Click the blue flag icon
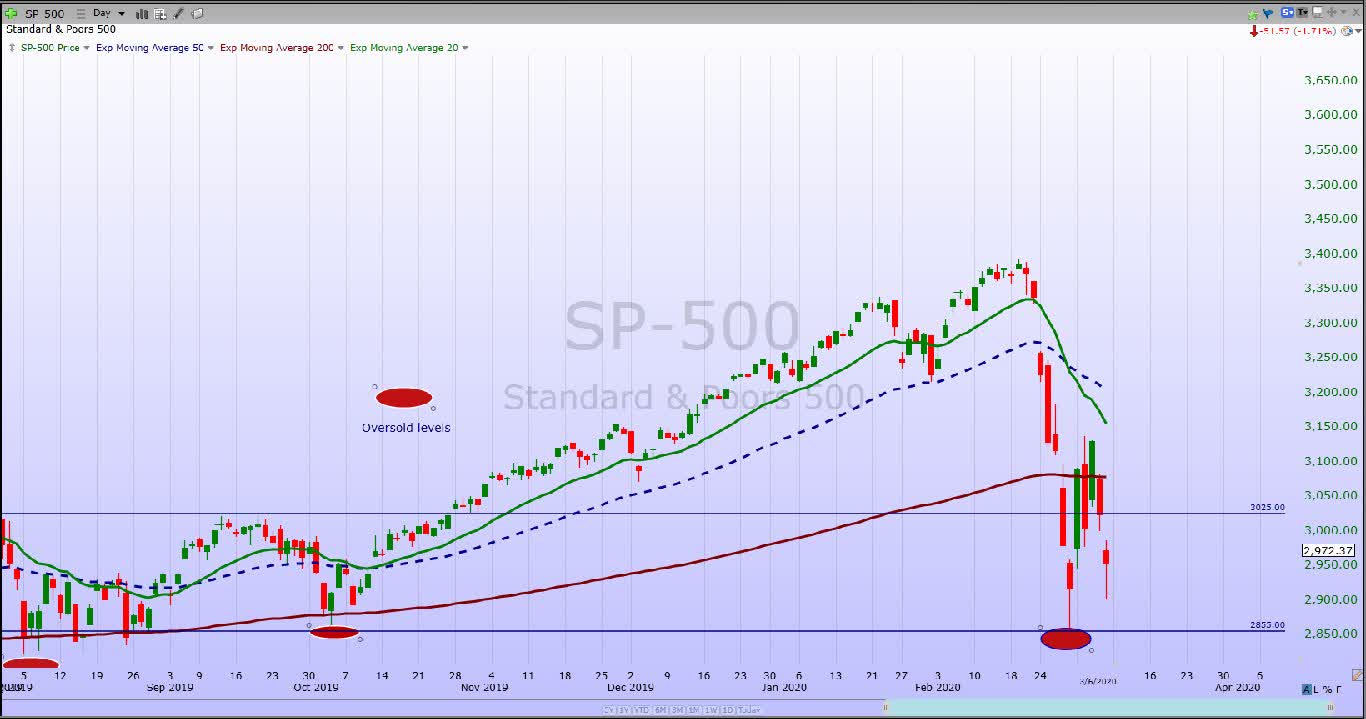Screen dimensions: 1366x719 [x=1268, y=13]
